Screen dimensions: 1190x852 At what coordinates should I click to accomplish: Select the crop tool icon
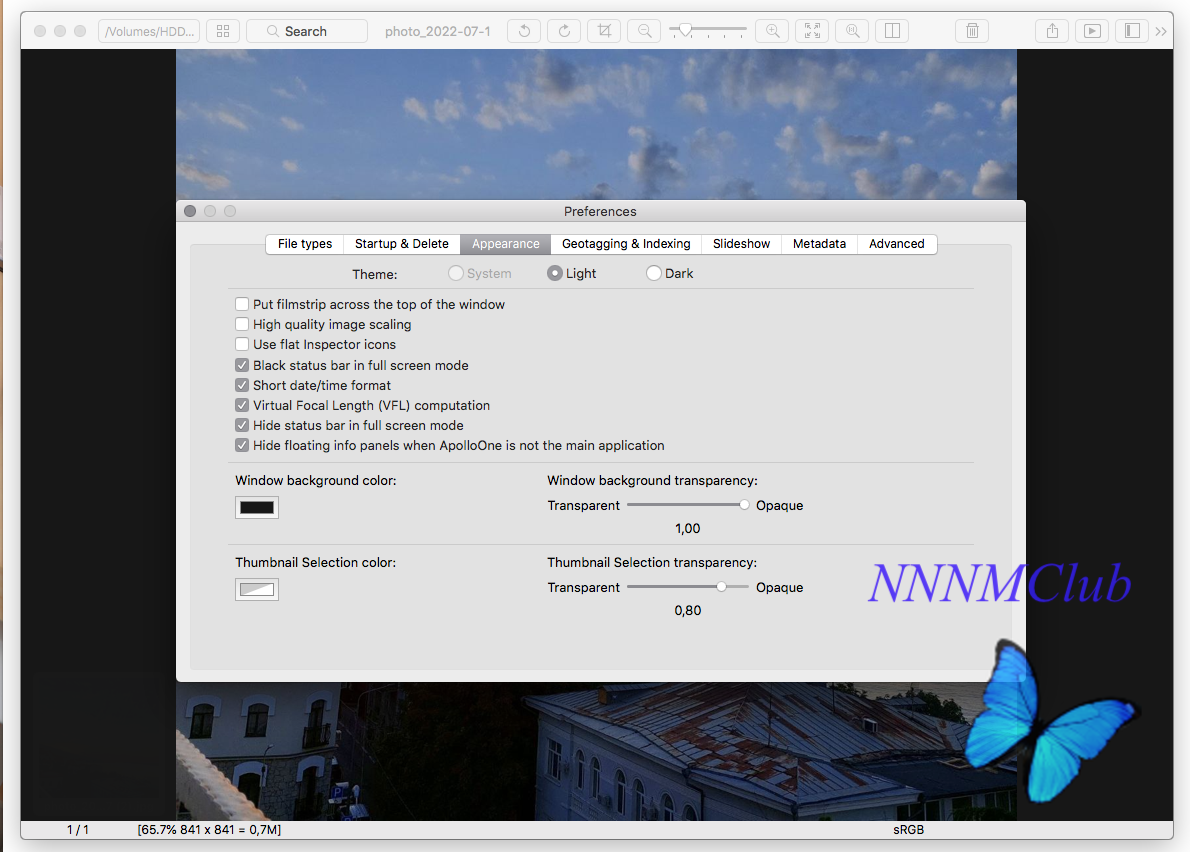pyautogui.click(x=604, y=31)
